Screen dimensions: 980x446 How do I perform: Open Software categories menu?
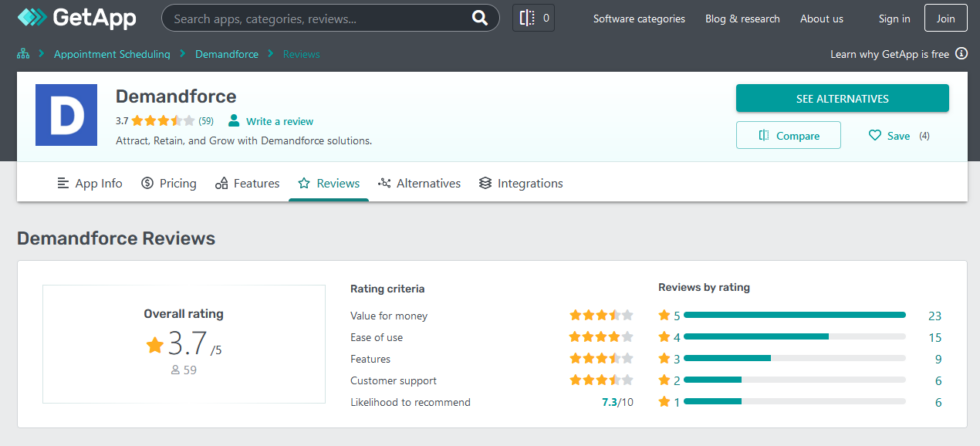tap(639, 18)
